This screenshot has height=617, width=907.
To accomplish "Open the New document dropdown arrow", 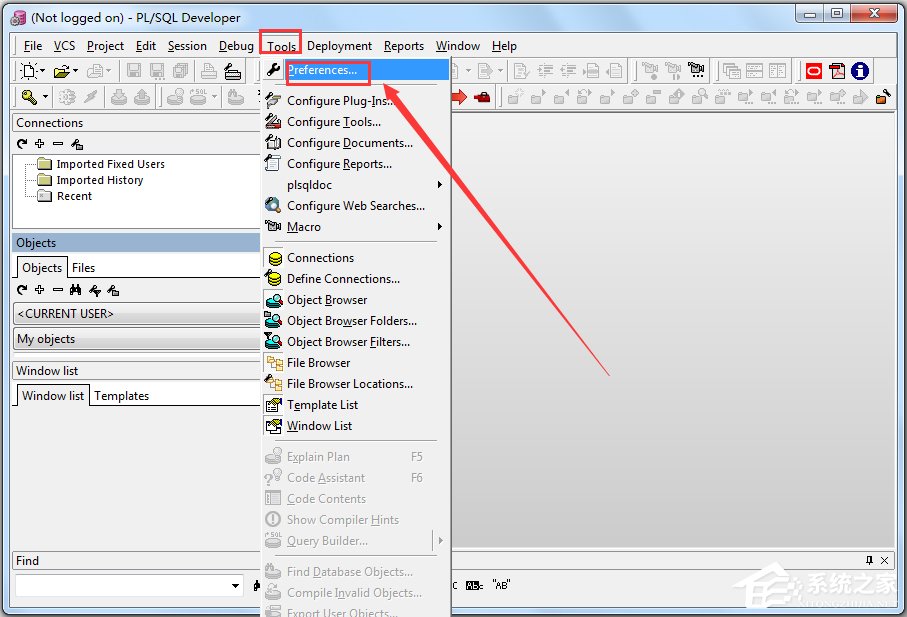I will point(42,71).
